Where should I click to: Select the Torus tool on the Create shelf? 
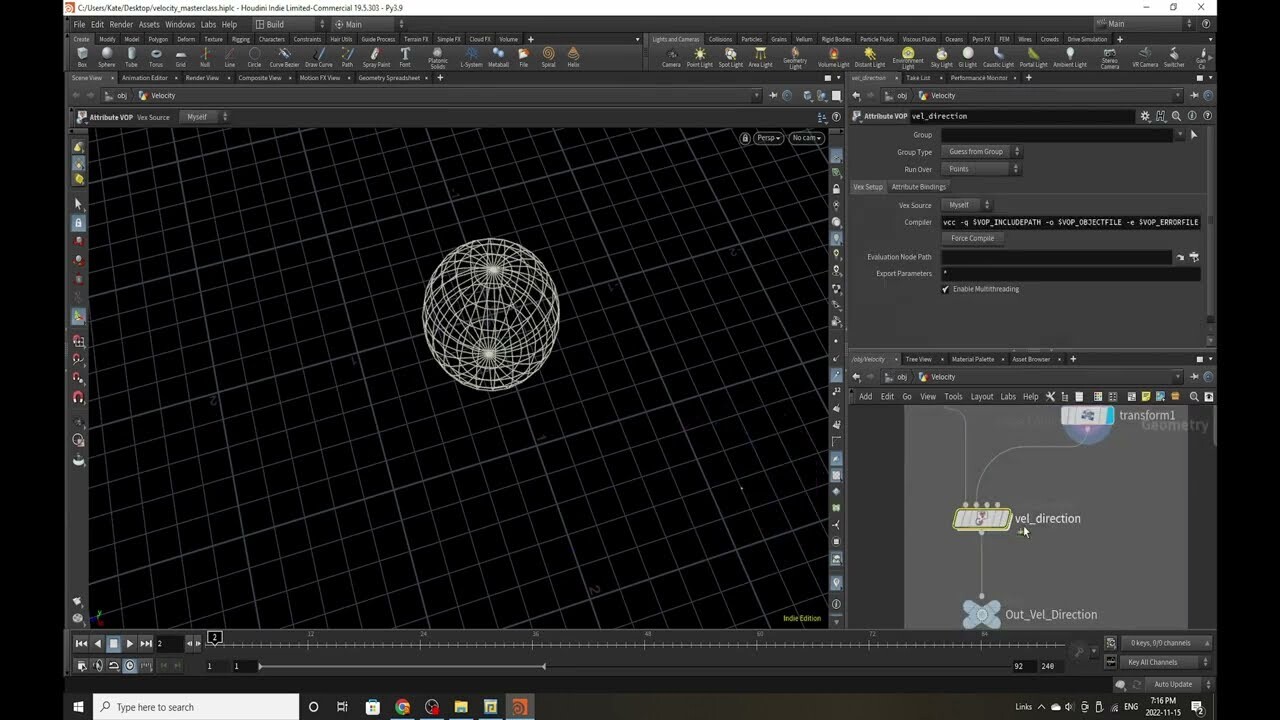point(156,57)
